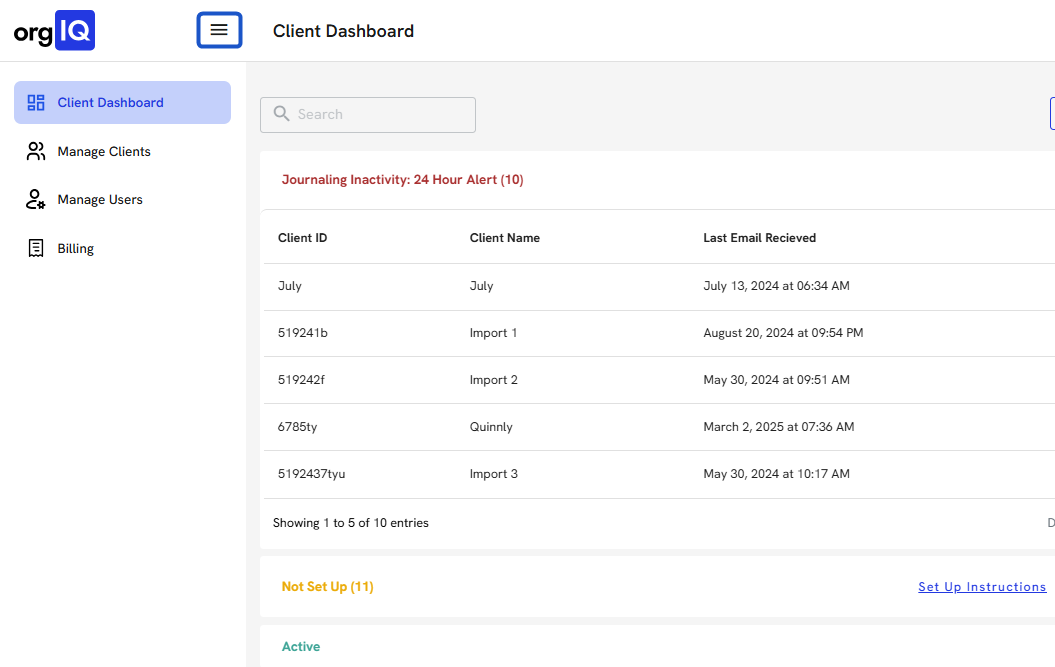This screenshot has width=1055, height=667.
Task: Select the Import 1 client row
Action: (493, 333)
